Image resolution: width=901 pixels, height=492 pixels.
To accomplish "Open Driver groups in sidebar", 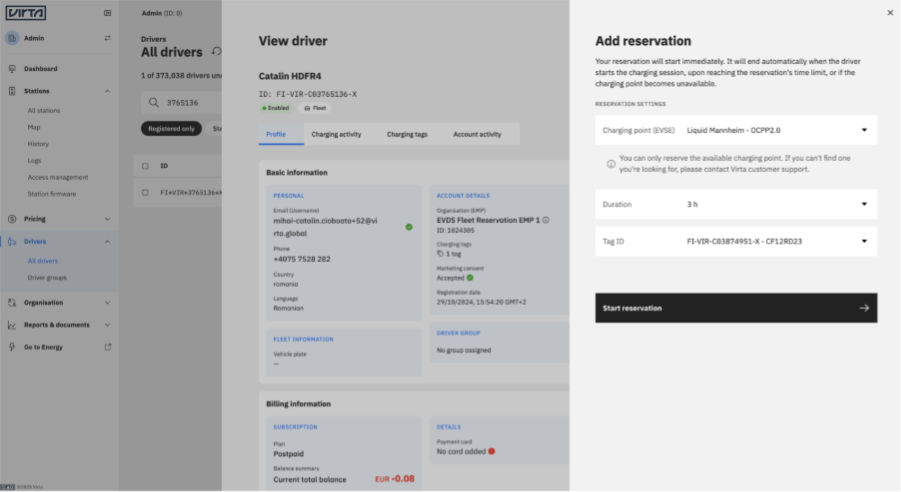I will click(47, 278).
